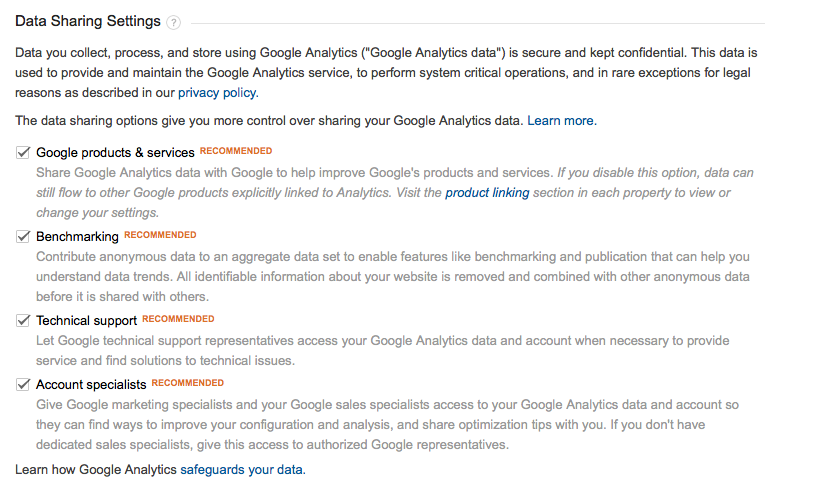Follow the Learn more link

(x=562, y=121)
